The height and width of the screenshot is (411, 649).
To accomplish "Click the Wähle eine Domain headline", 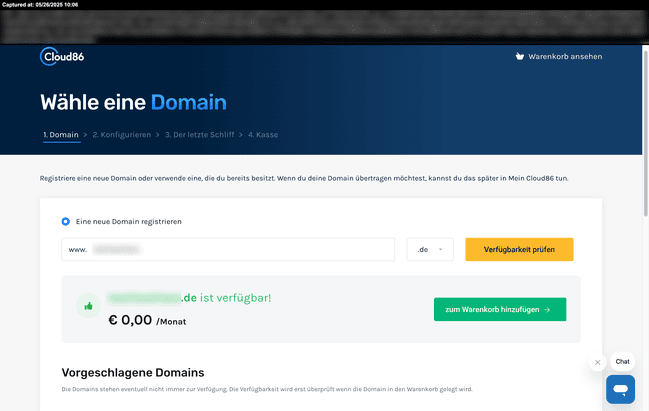I will pyautogui.click(x=133, y=102).
